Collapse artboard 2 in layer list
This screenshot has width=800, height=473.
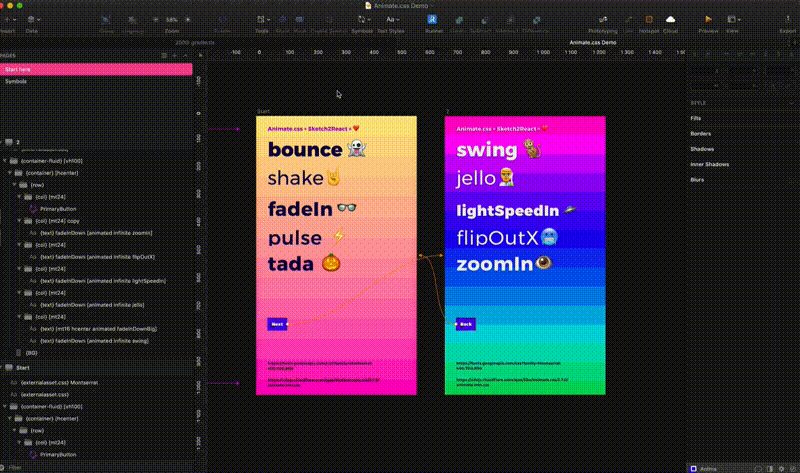coord(2,142)
